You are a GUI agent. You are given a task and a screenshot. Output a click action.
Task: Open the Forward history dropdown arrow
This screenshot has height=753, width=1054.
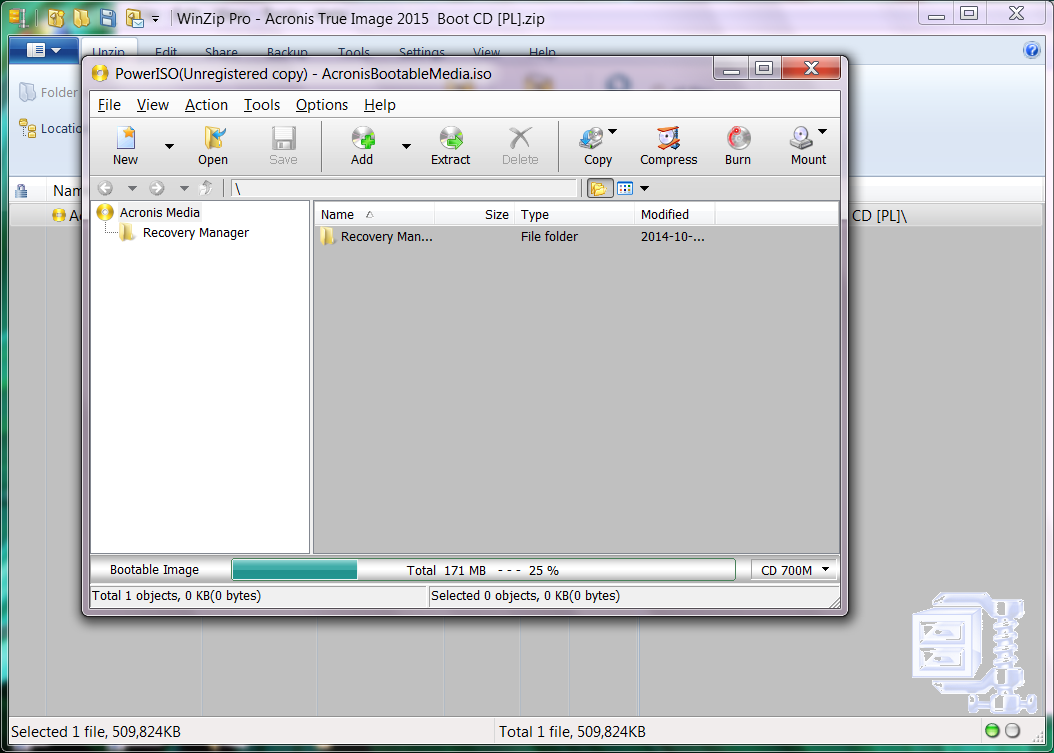point(184,188)
